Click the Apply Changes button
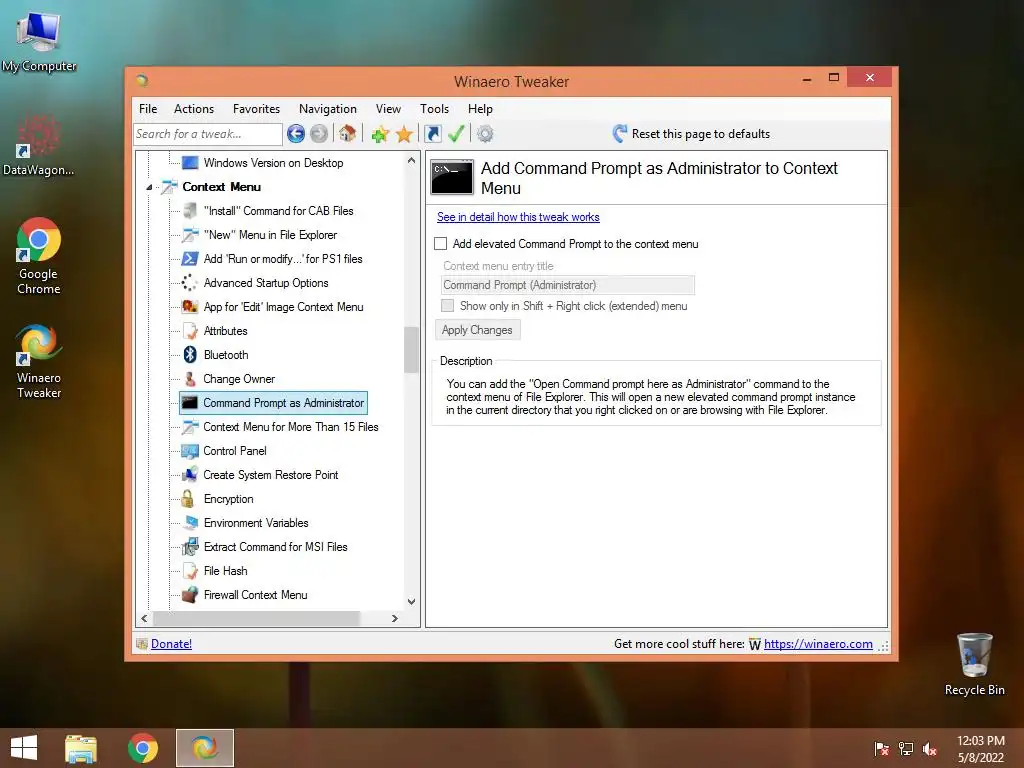Image resolution: width=1024 pixels, height=768 pixels. [x=477, y=330]
